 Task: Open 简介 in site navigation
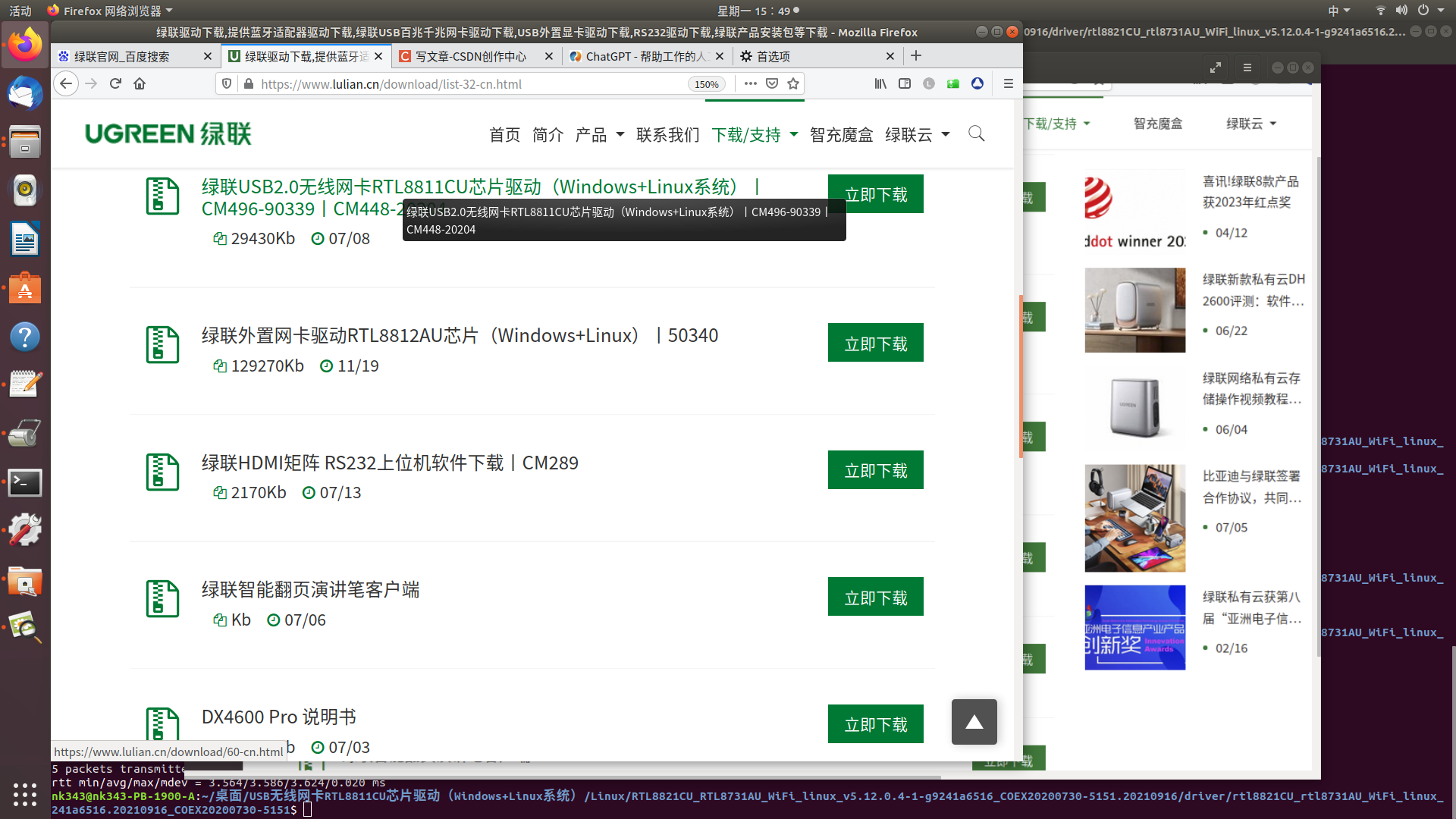(548, 135)
